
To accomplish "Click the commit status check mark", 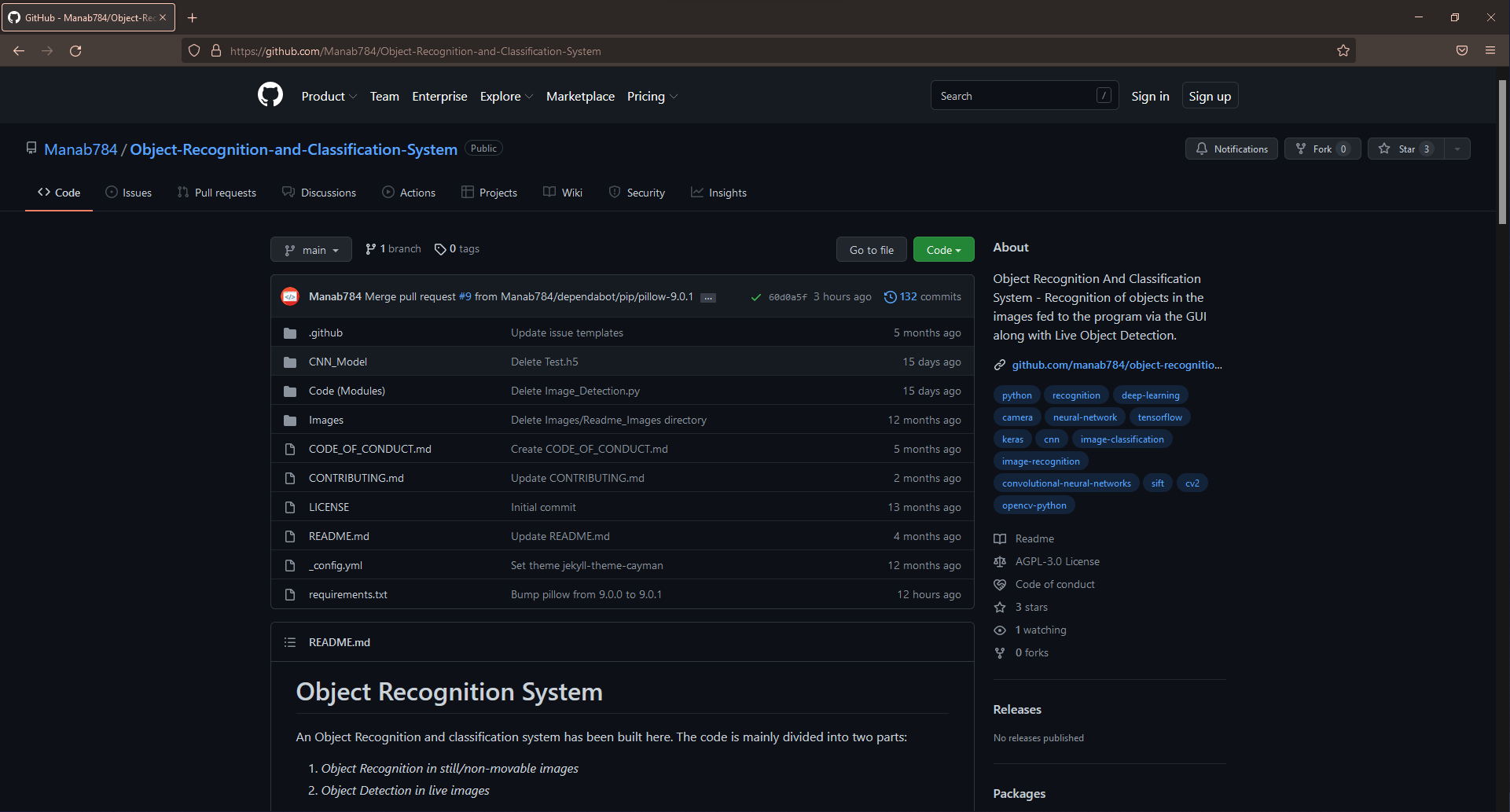I will coord(755,297).
